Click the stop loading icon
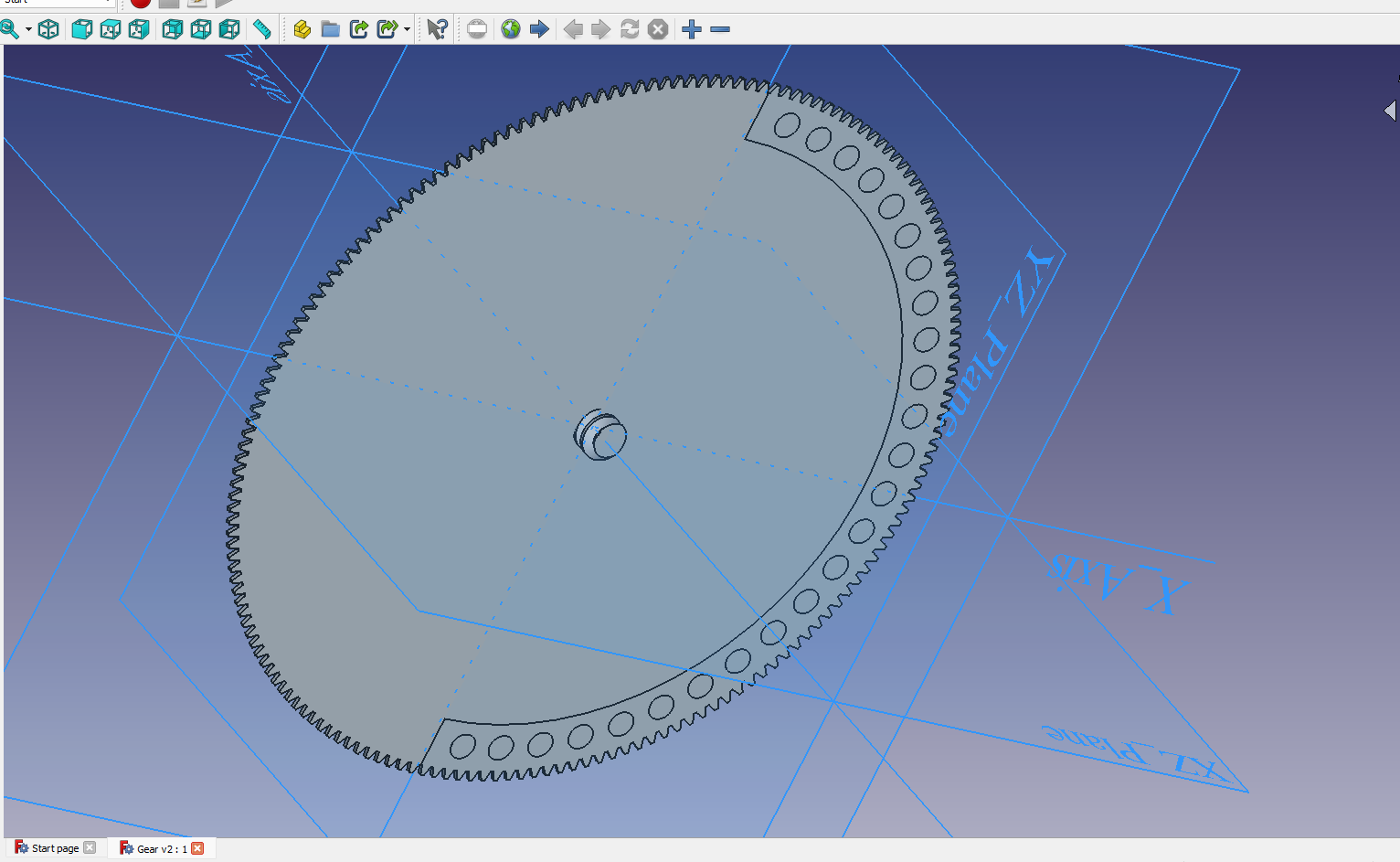The width and height of the screenshot is (1400, 862). [658, 29]
